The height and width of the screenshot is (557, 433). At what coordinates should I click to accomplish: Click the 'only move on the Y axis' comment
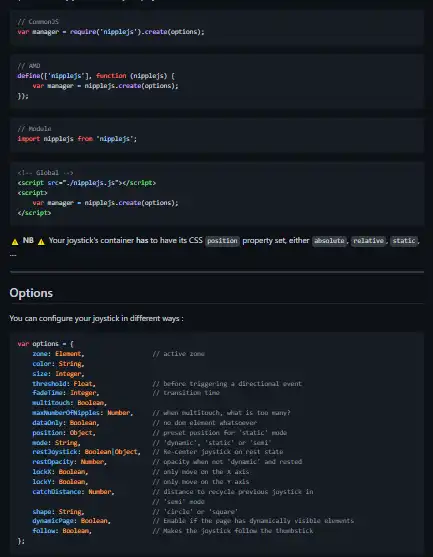coord(201,481)
